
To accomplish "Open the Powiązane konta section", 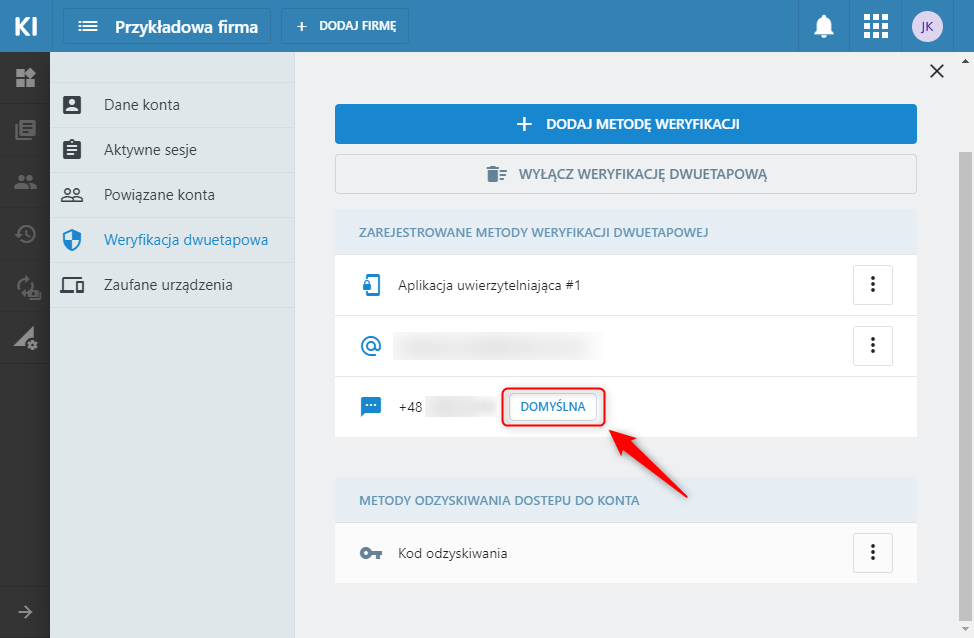I will (172, 195).
